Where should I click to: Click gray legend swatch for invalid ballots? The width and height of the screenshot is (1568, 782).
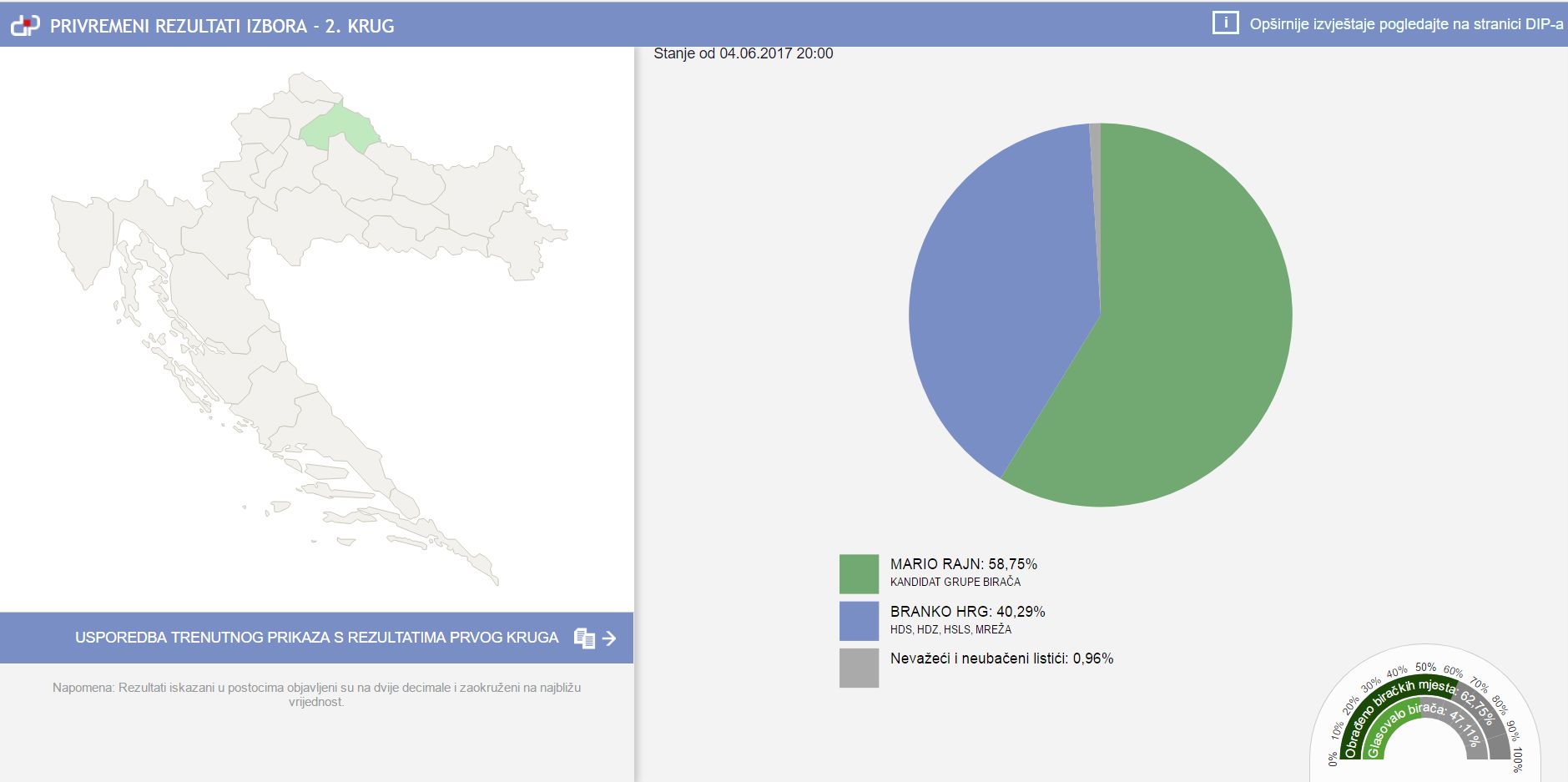coord(859,668)
